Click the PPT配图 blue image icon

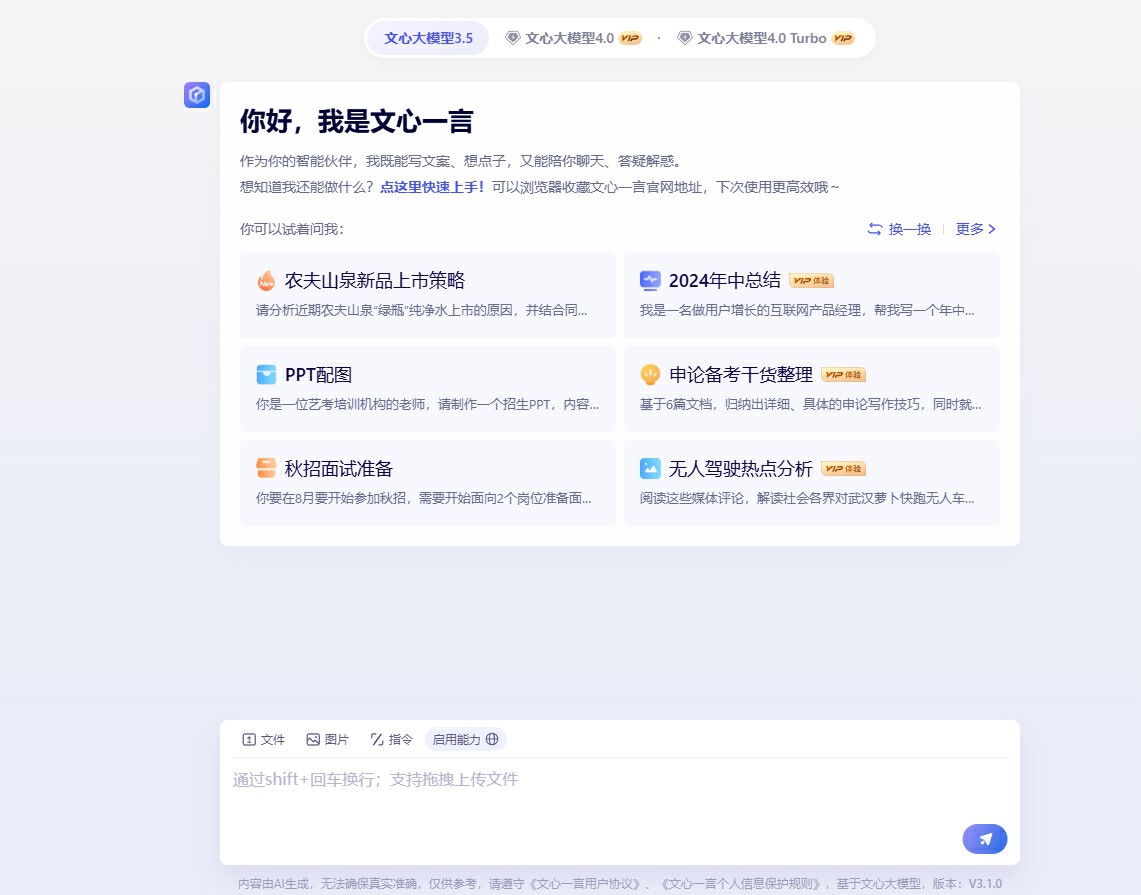[266, 375]
